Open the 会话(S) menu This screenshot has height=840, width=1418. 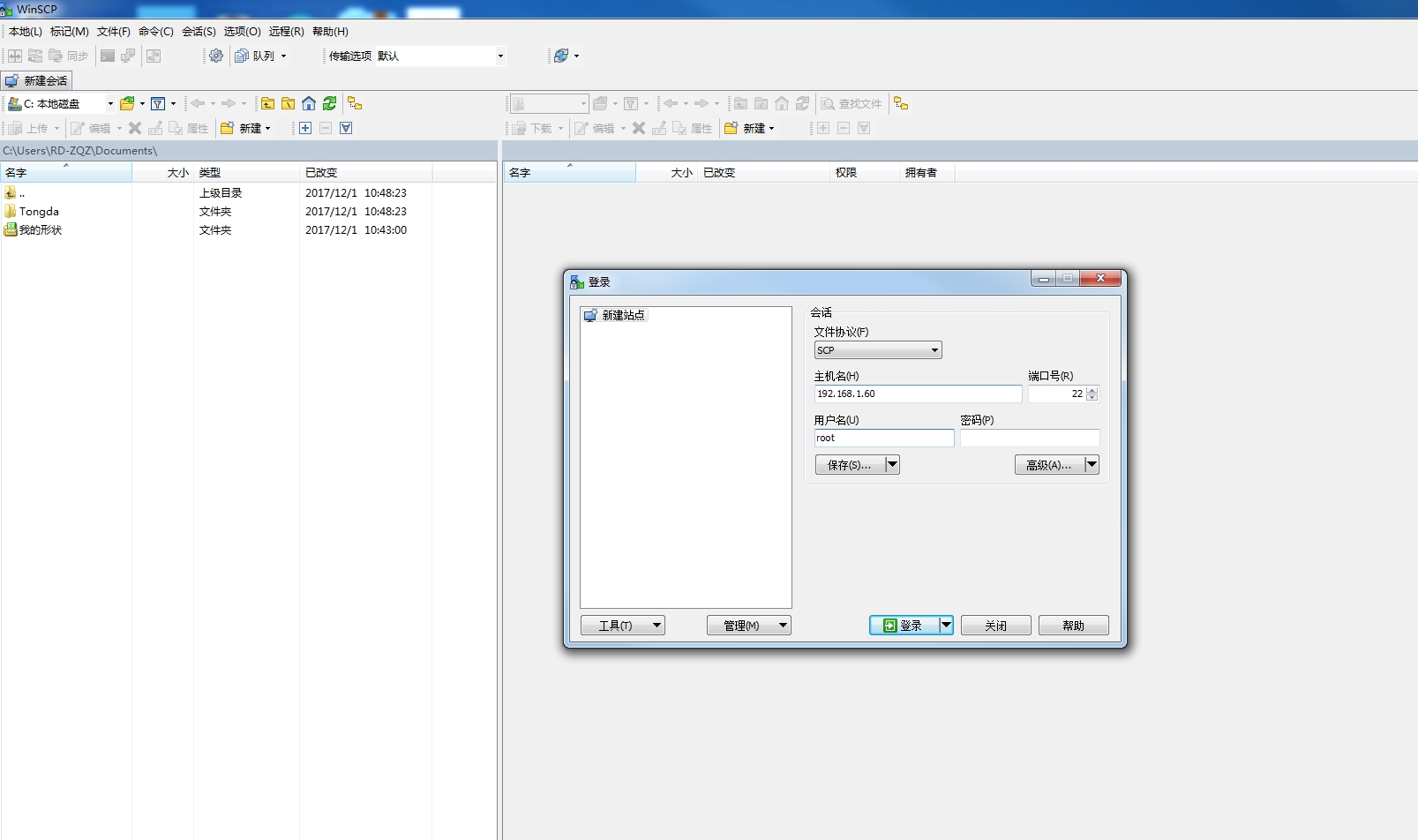click(199, 32)
